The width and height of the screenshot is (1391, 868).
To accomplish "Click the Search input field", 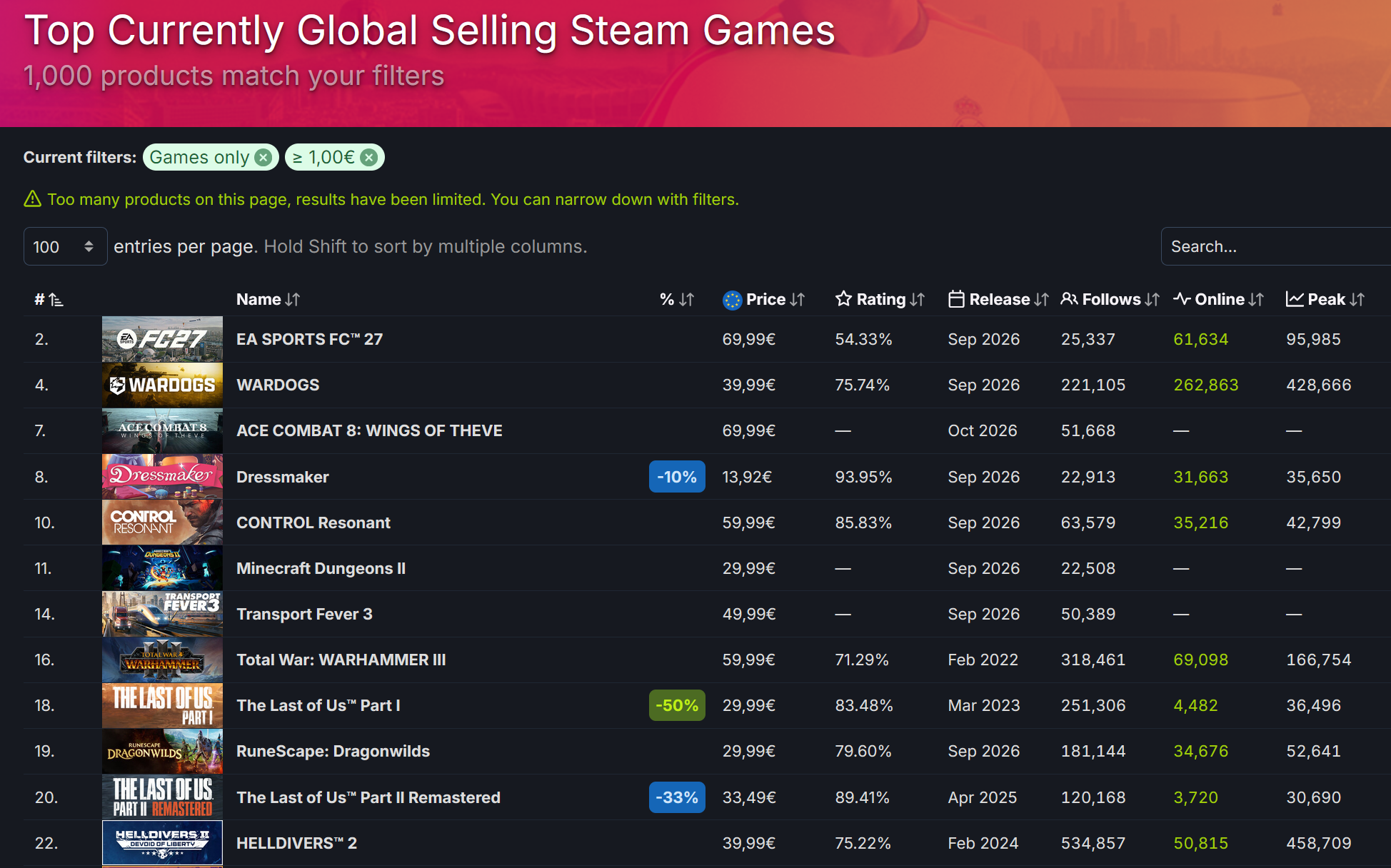I will coord(1275,246).
